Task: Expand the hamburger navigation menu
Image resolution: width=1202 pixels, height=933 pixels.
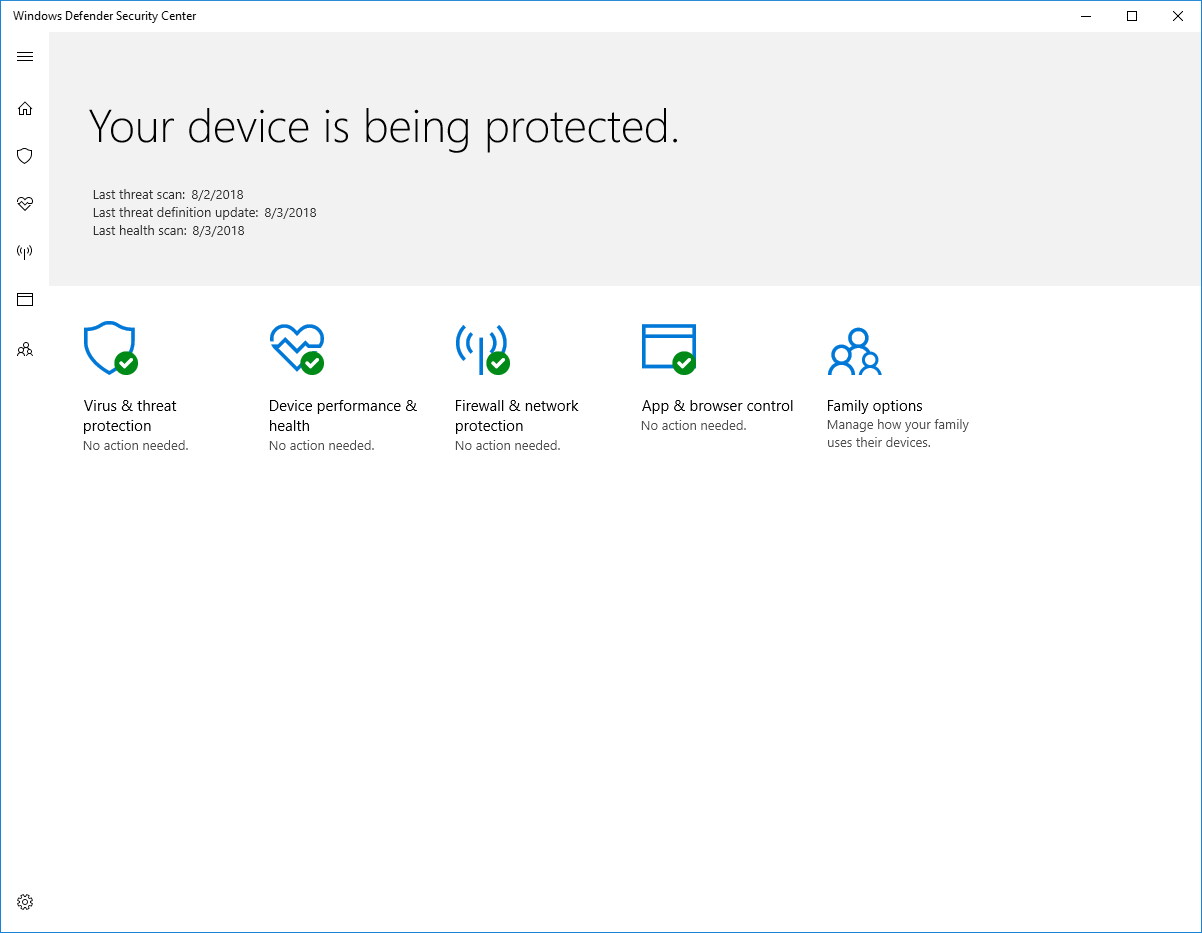Action: [x=25, y=57]
